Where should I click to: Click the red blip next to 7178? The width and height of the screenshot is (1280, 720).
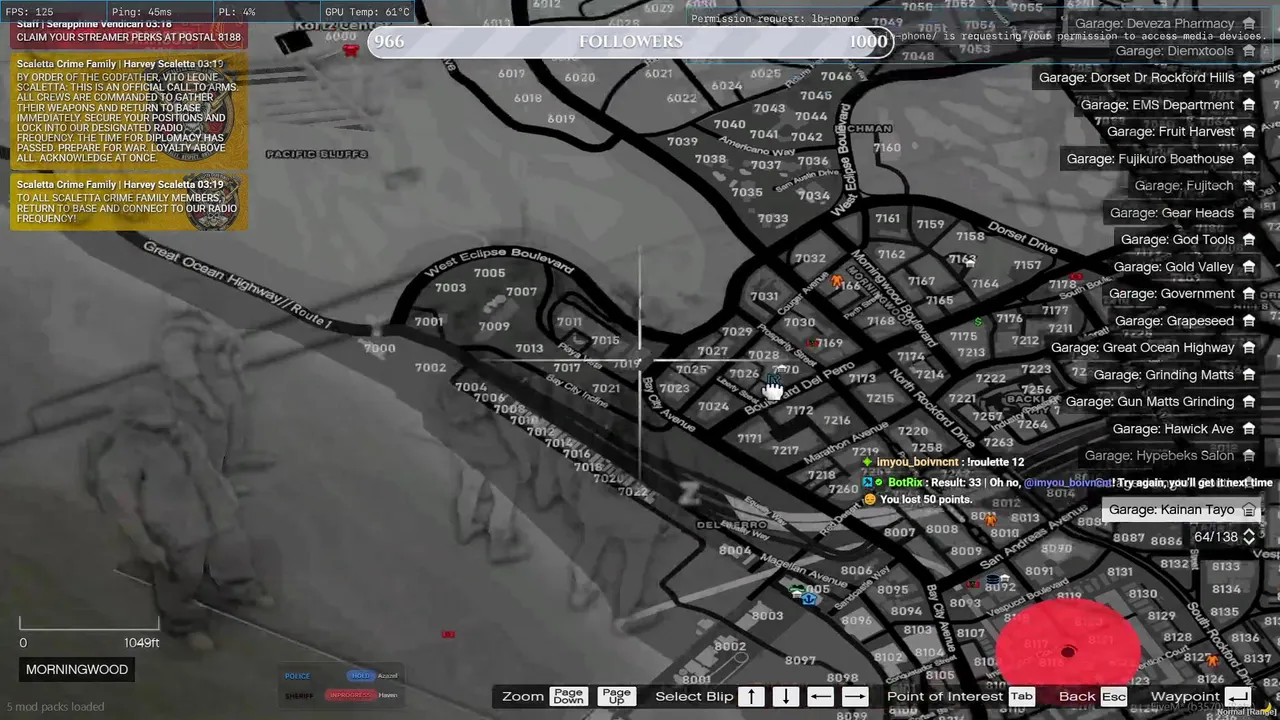(x=1076, y=277)
